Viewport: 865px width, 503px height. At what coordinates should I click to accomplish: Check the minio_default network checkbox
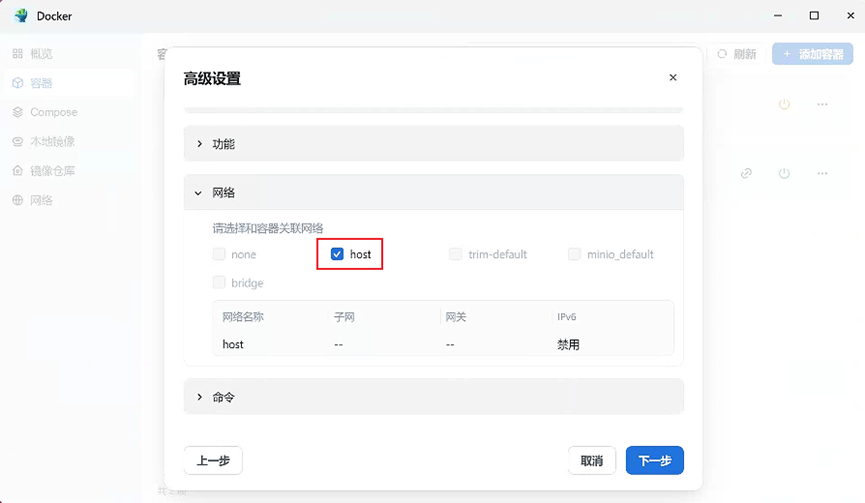[x=574, y=254]
